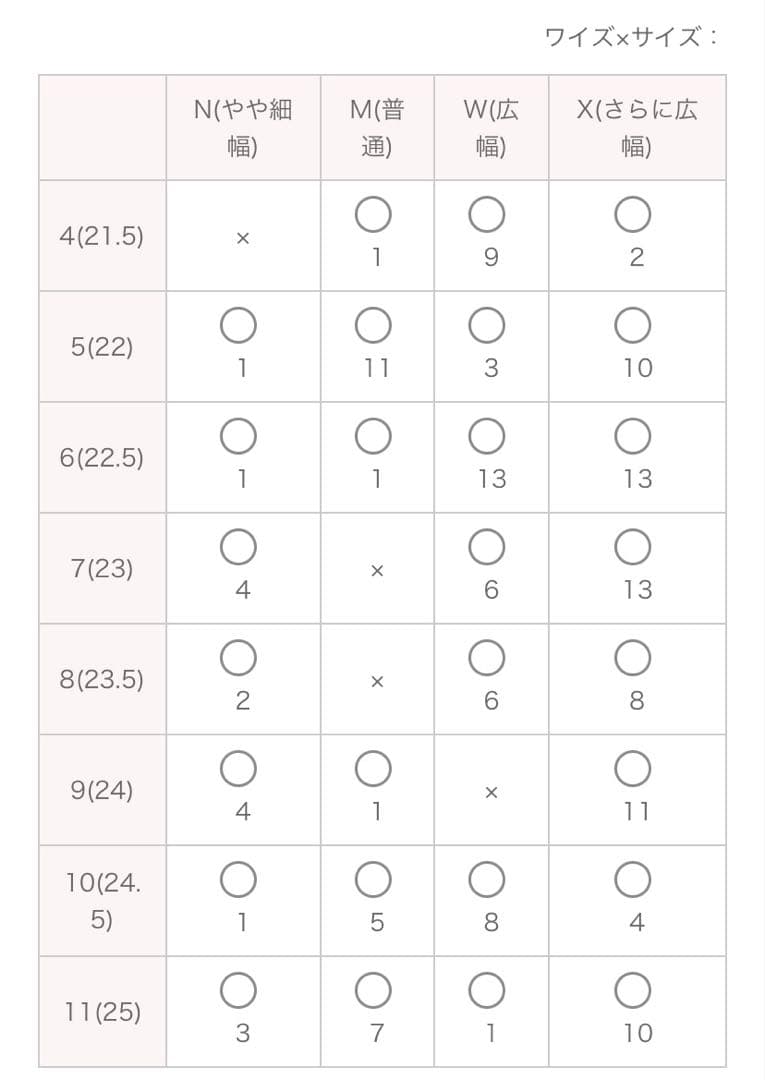This screenshot has width=765, height=1080.
Task: Select the circle for size 4(21.5) M width
Action: [373, 215]
